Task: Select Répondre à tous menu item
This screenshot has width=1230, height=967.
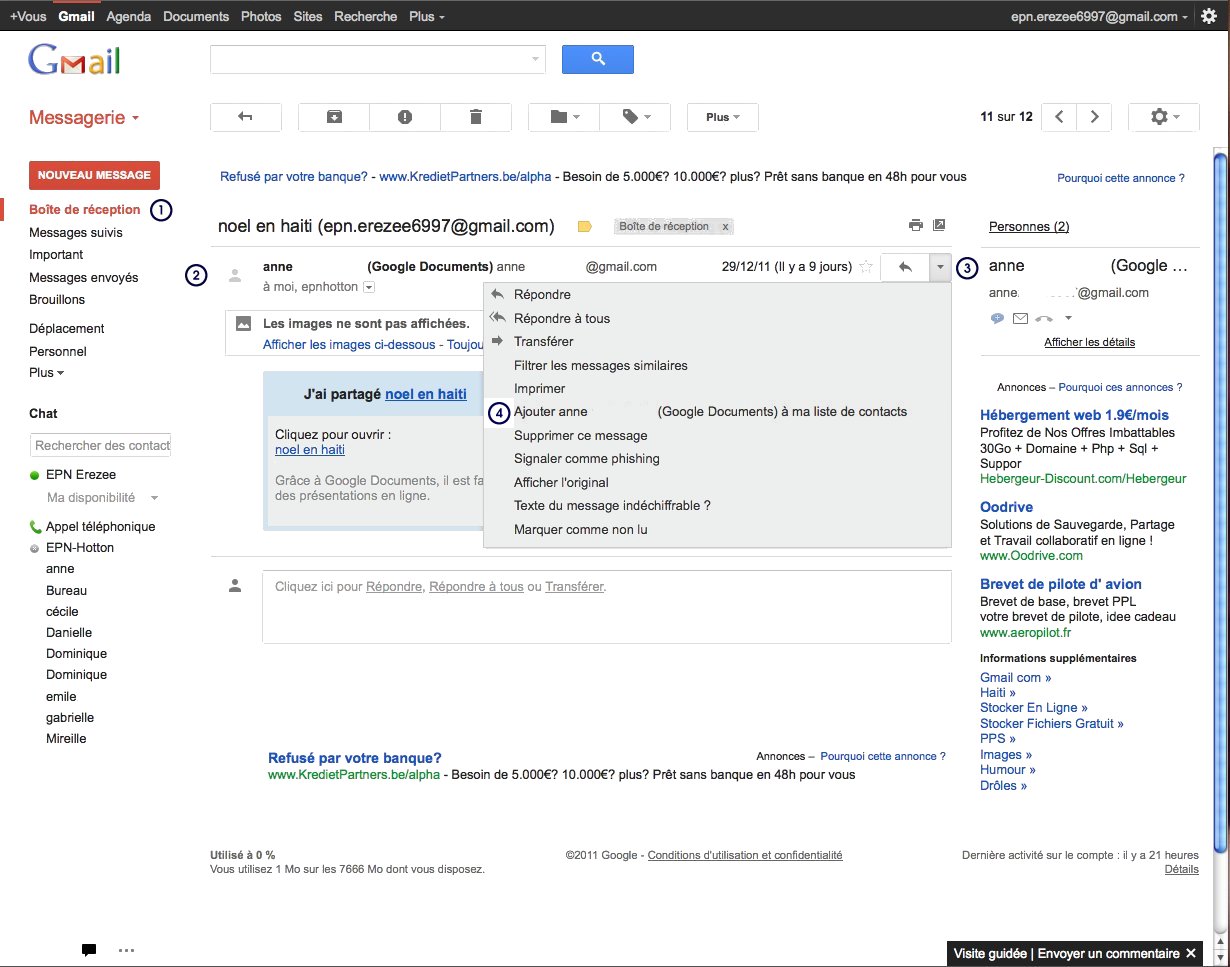Action: point(717,318)
